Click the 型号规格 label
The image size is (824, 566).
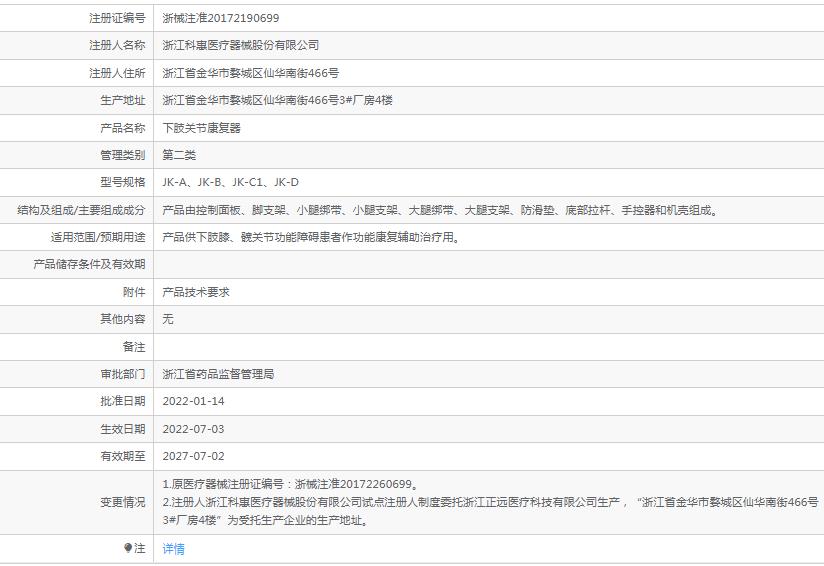(123, 182)
